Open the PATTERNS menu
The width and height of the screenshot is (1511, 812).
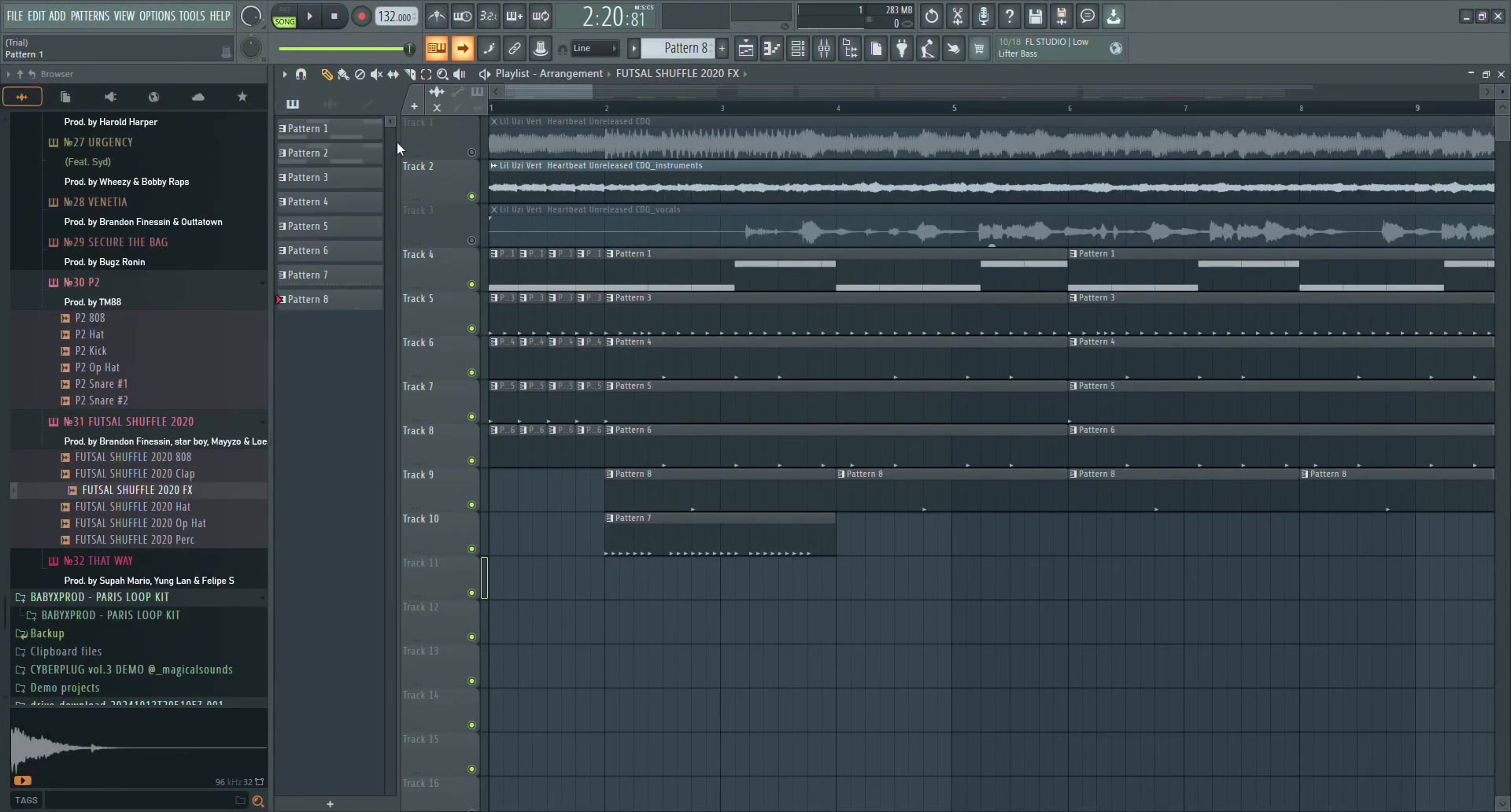coord(90,16)
